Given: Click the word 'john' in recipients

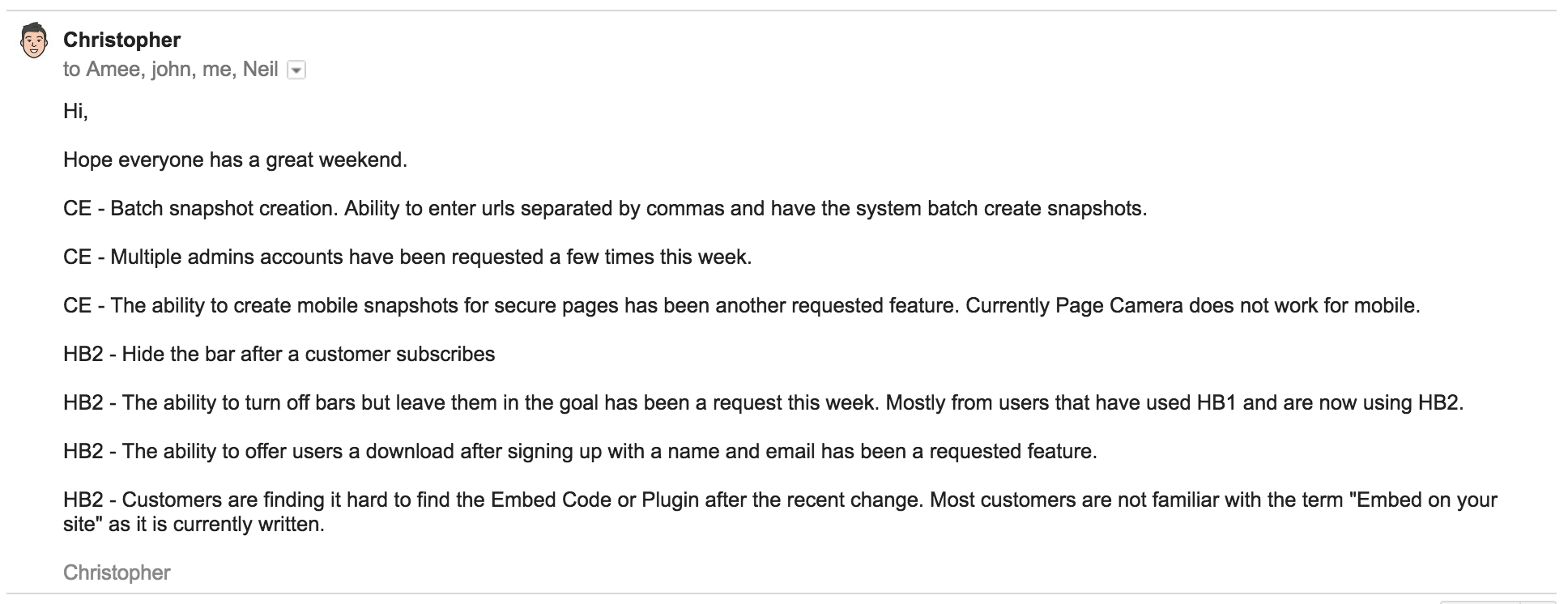Looking at the screenshot, I should (x=172, y=70).
